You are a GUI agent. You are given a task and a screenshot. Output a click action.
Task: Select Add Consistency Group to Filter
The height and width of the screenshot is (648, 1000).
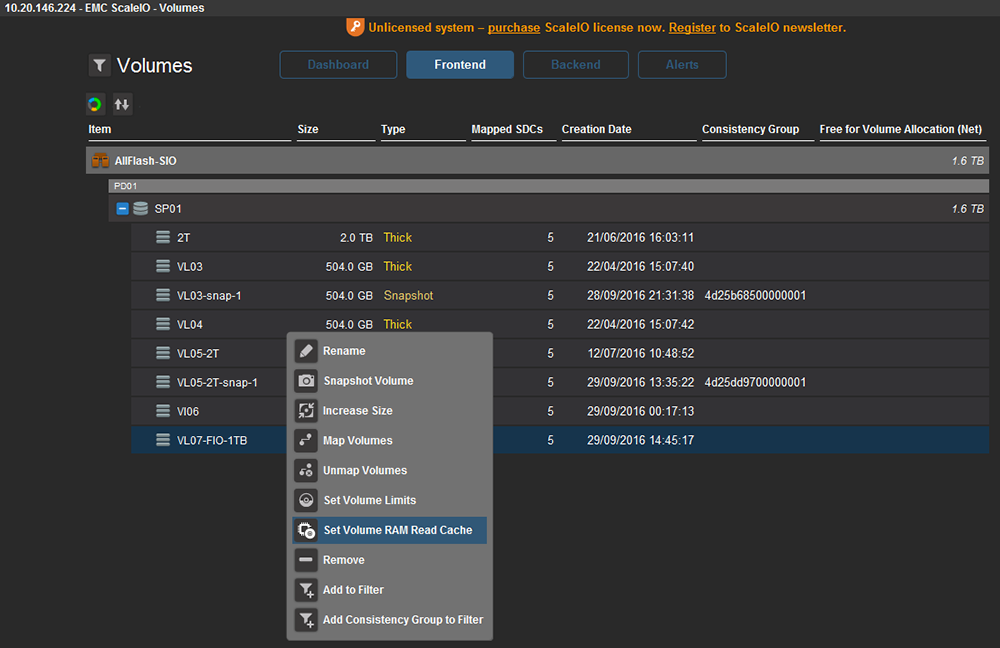[390, 619]
